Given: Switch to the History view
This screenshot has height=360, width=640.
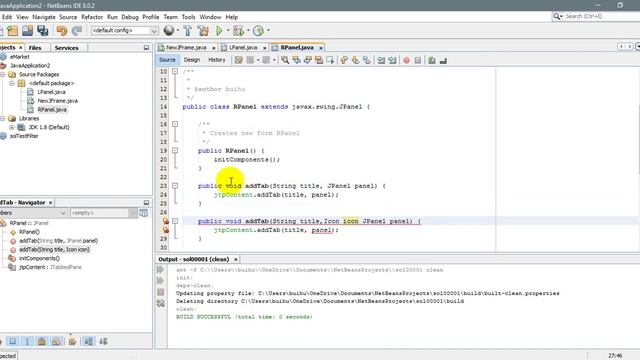Looking at the screenshot, I should (217, 60).
